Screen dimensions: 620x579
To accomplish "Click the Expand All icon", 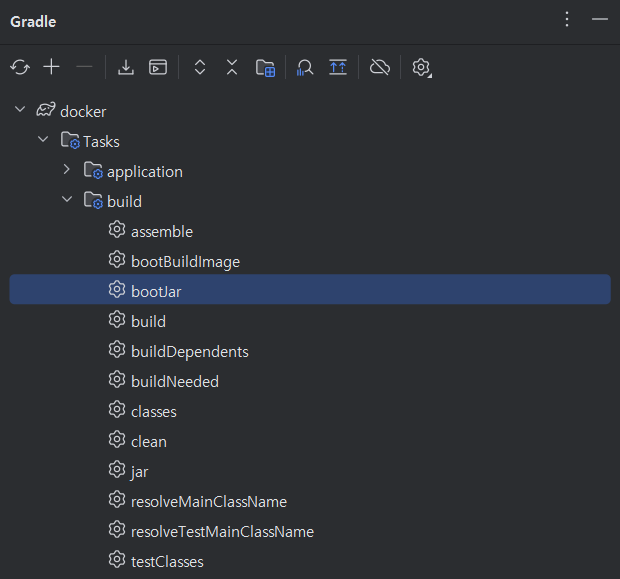I will (200, 67).
